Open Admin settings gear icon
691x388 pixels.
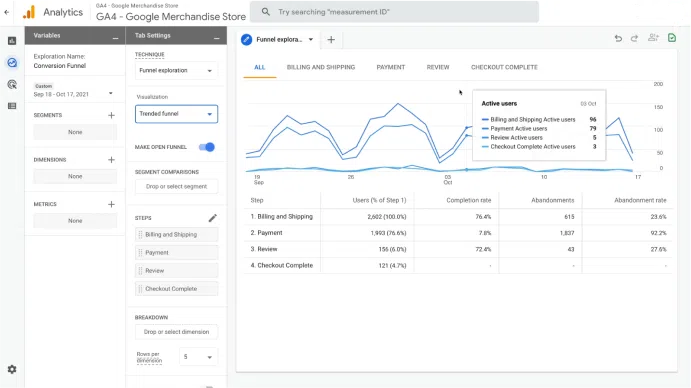(x=12, y=369)
